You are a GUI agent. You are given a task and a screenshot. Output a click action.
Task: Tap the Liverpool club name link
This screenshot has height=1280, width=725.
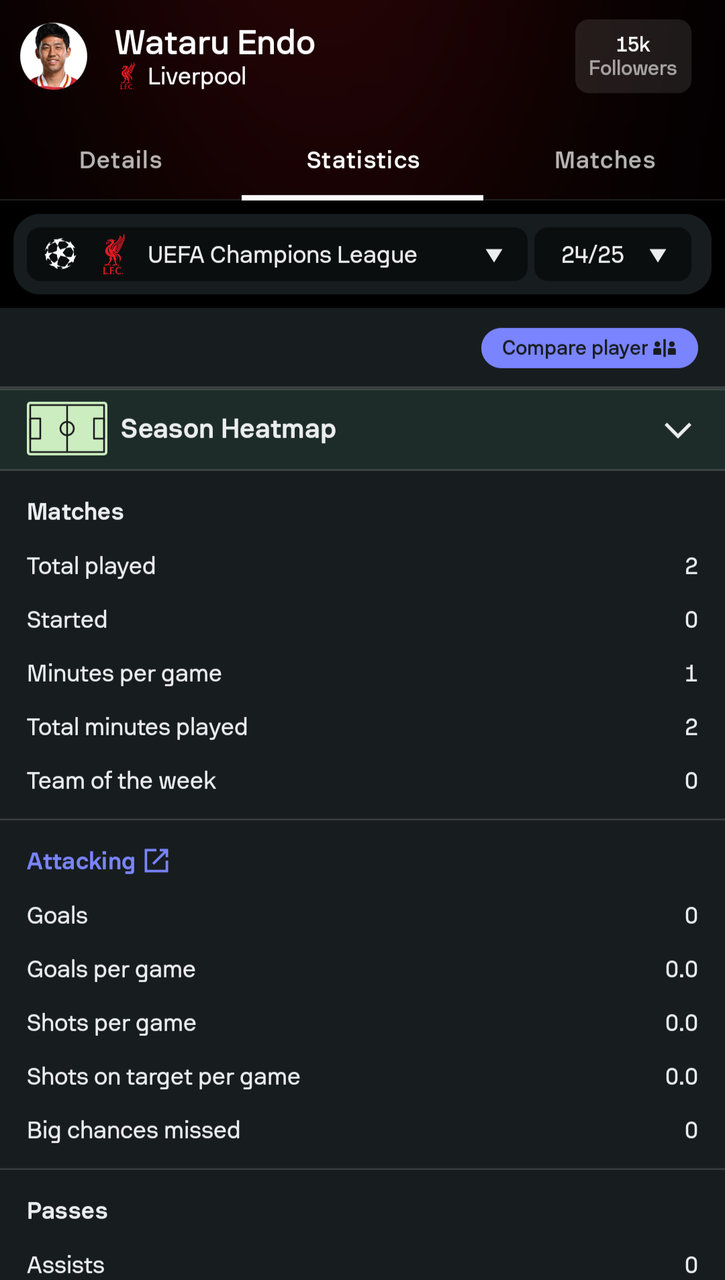(197, 77)
